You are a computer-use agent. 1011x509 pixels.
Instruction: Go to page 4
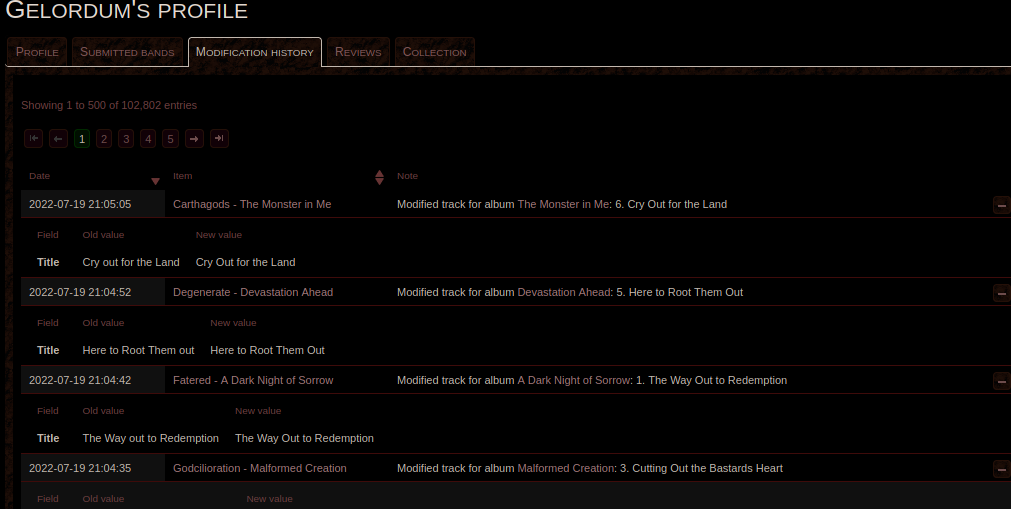coord(148,139)
